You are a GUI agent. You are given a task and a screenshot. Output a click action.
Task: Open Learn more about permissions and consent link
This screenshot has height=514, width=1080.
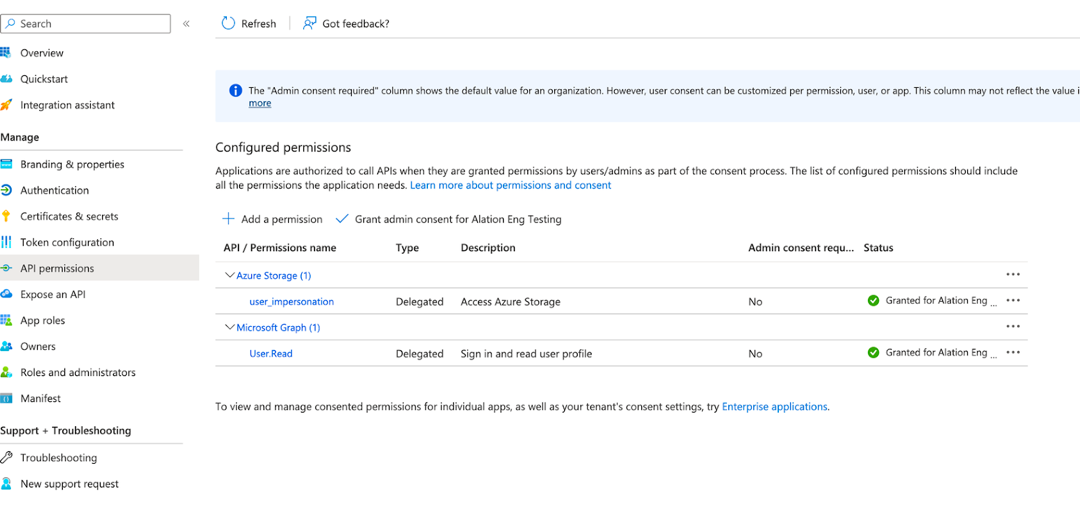510,185
